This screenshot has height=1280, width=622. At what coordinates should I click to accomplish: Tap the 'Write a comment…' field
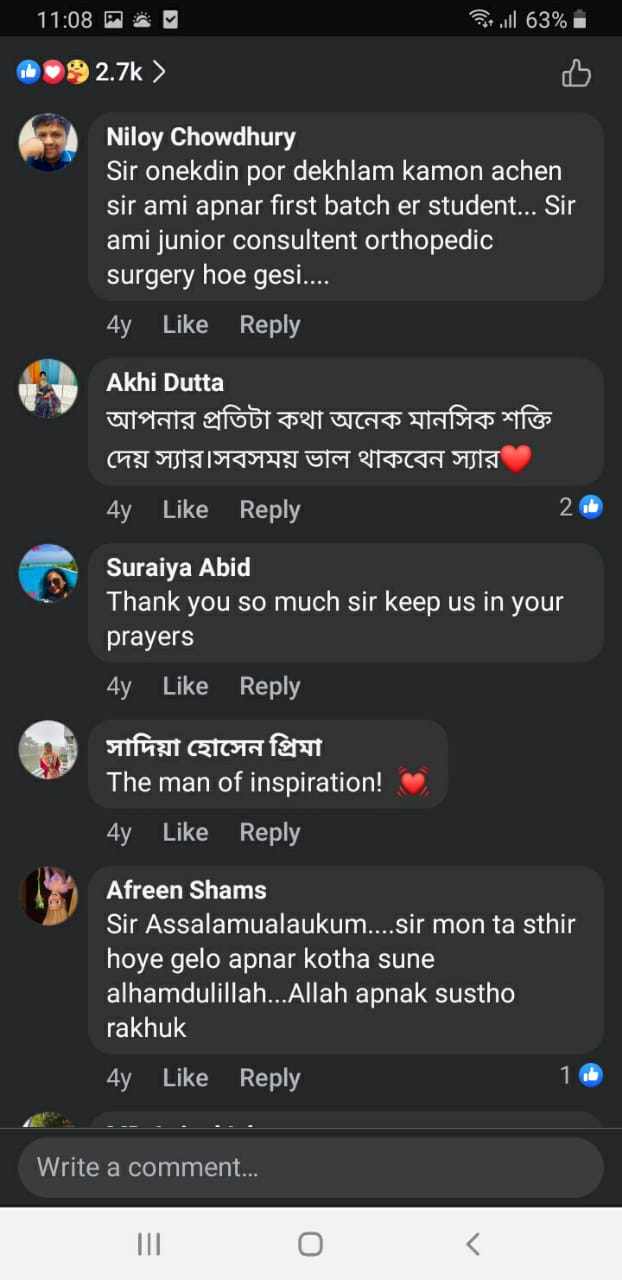(311, 1167)
